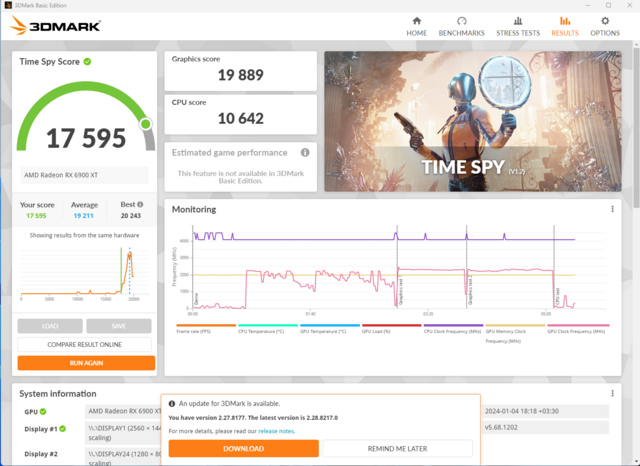Click info icon next to Estimated game performance
640x466 pixels.
point(305,153)
